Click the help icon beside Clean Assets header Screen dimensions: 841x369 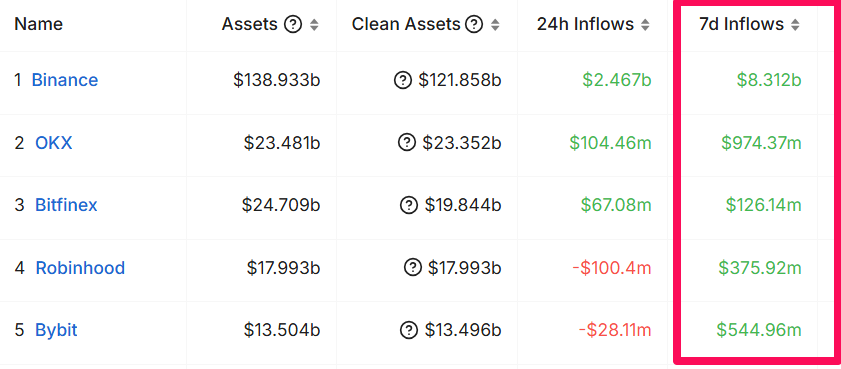[x=474, y=24]
